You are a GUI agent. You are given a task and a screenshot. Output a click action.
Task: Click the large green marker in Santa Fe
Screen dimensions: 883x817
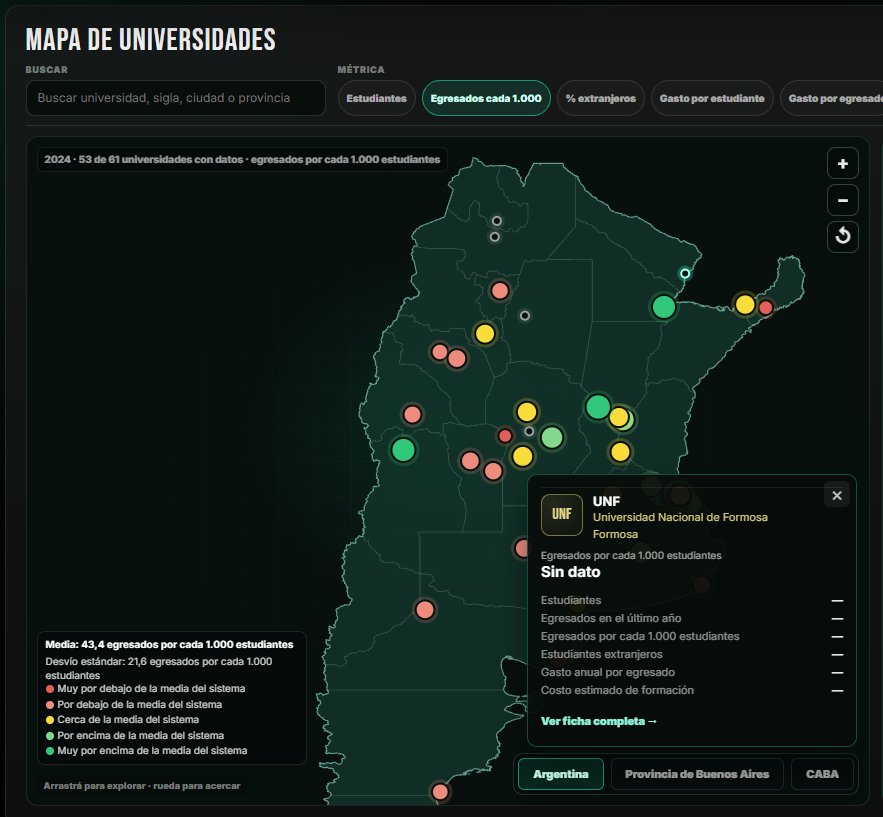(x=597, y=407)
